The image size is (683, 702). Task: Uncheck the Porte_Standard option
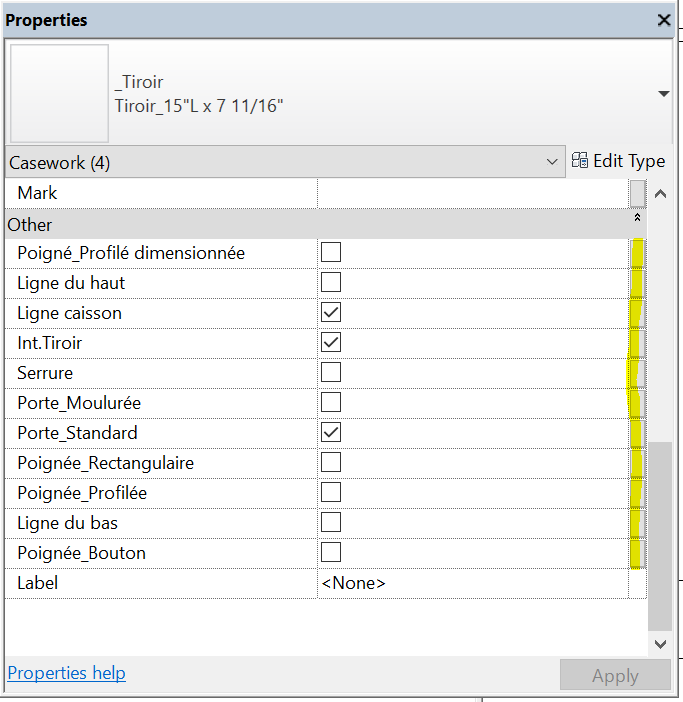tap(331, 433)
